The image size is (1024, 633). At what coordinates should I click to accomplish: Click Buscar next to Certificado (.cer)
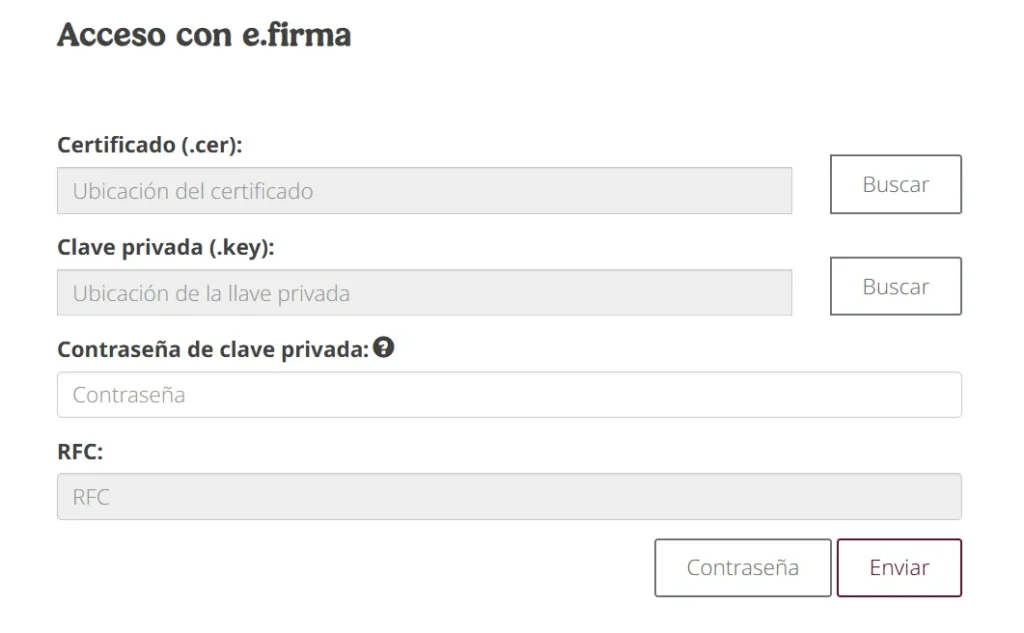(x=895, y=184)
